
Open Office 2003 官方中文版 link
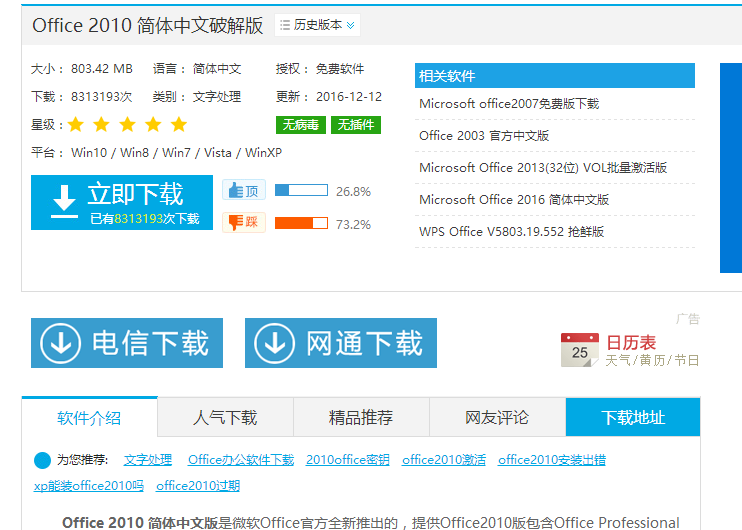tap(484, 136)
